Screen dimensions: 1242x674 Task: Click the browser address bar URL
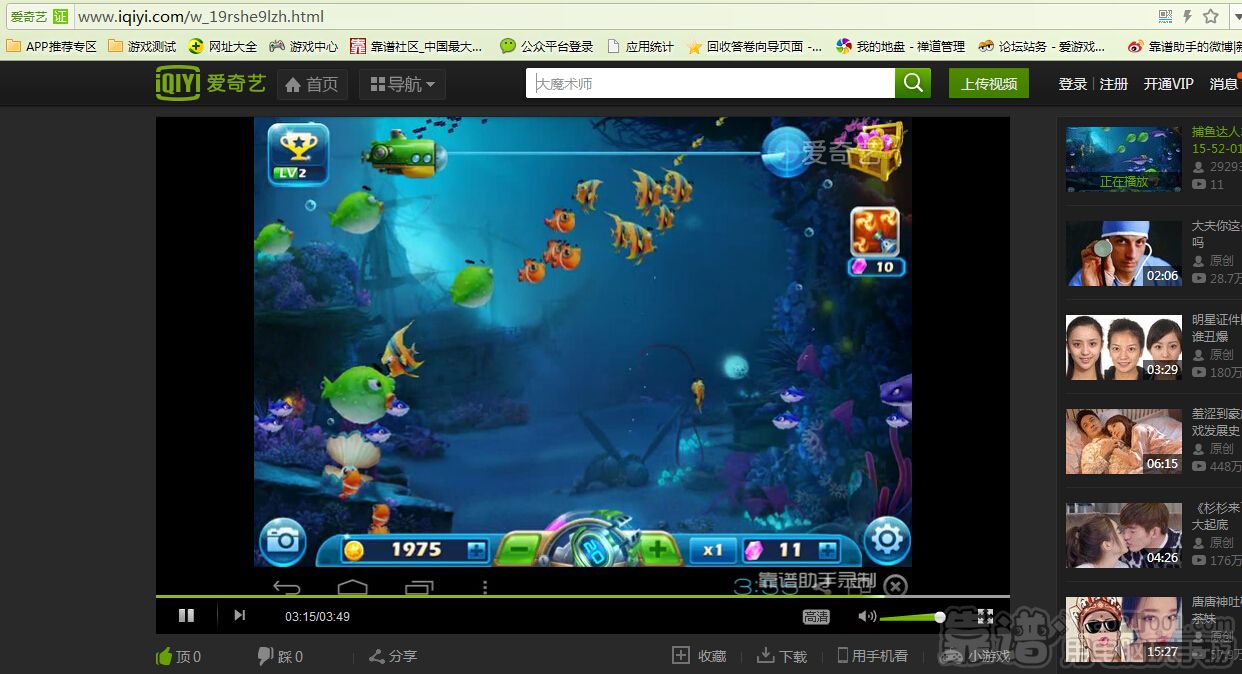point(201,17)
